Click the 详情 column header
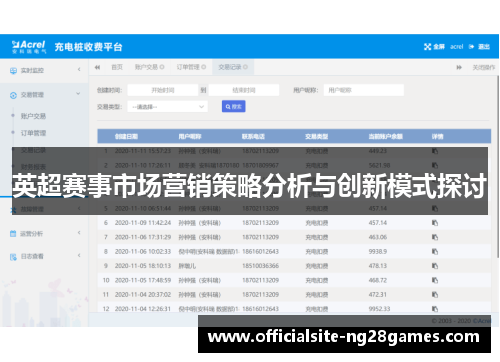This screenshot has height=362, width=500. click(438, 137)
